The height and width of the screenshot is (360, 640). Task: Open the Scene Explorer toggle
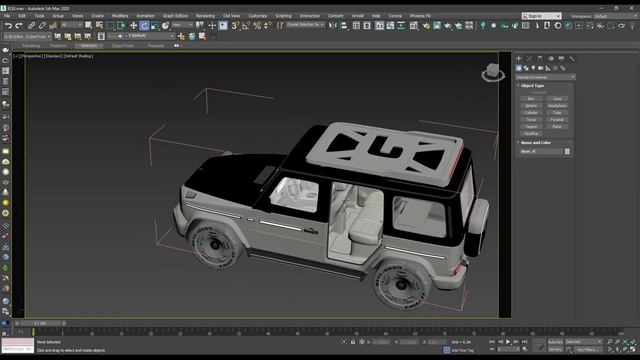pyautogui.click(x=356, y=26)
